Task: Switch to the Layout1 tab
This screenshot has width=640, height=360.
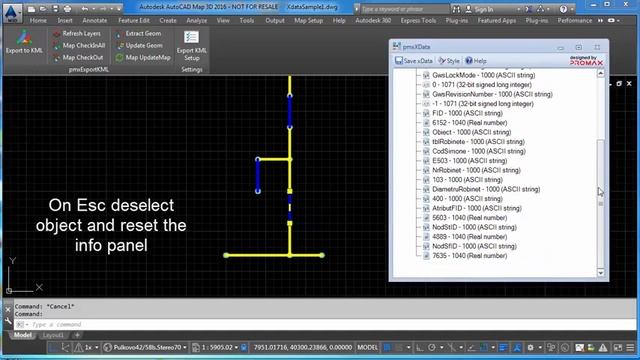Action: pos(53,335)
